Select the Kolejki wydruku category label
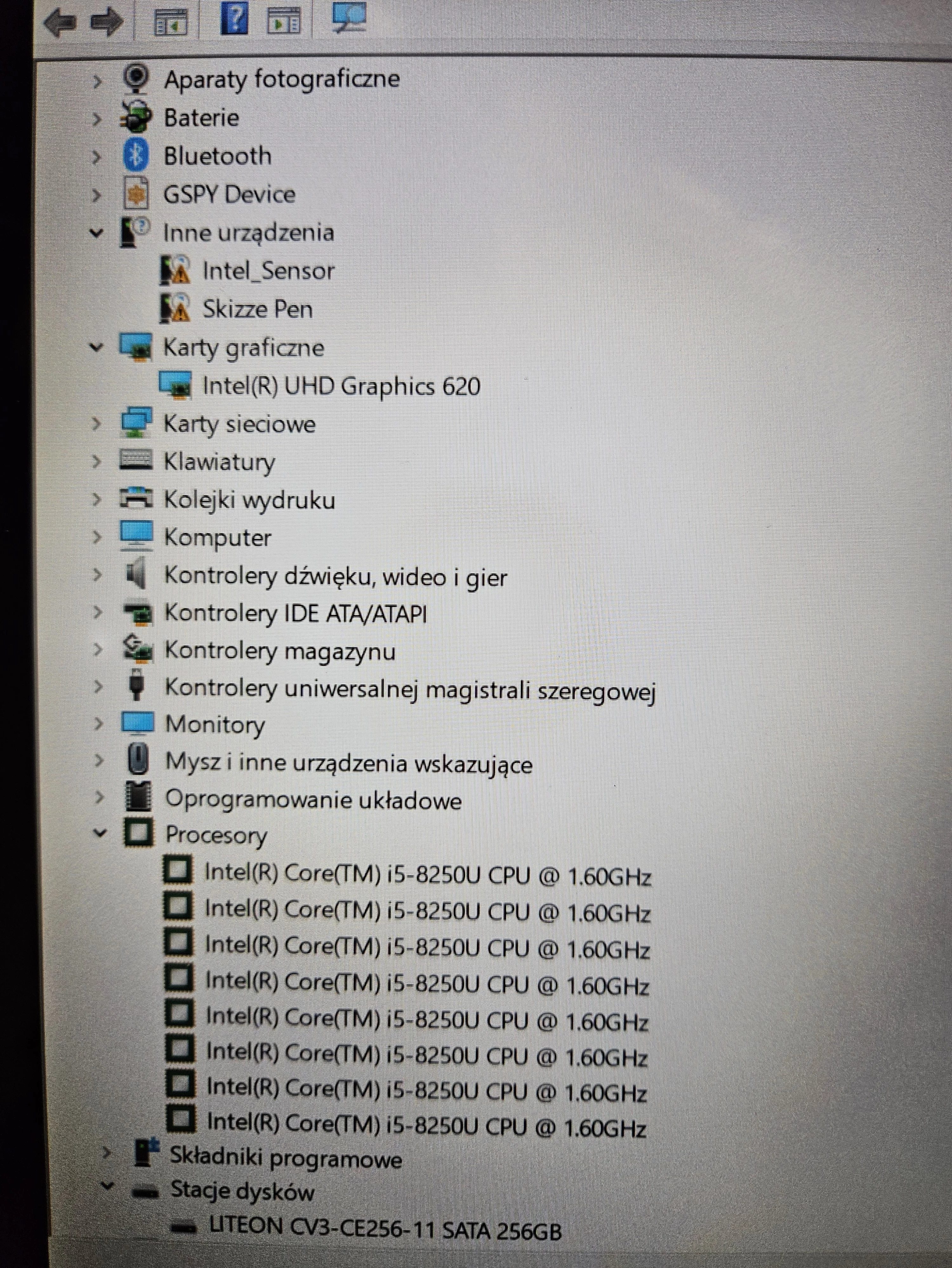 point(250,500)
